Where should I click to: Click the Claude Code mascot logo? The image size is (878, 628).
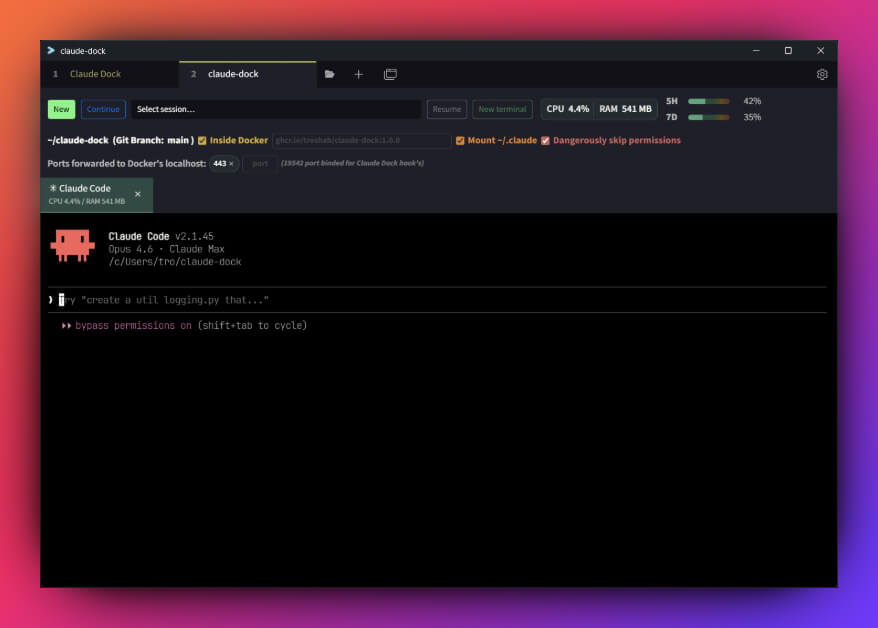[72, 245]
